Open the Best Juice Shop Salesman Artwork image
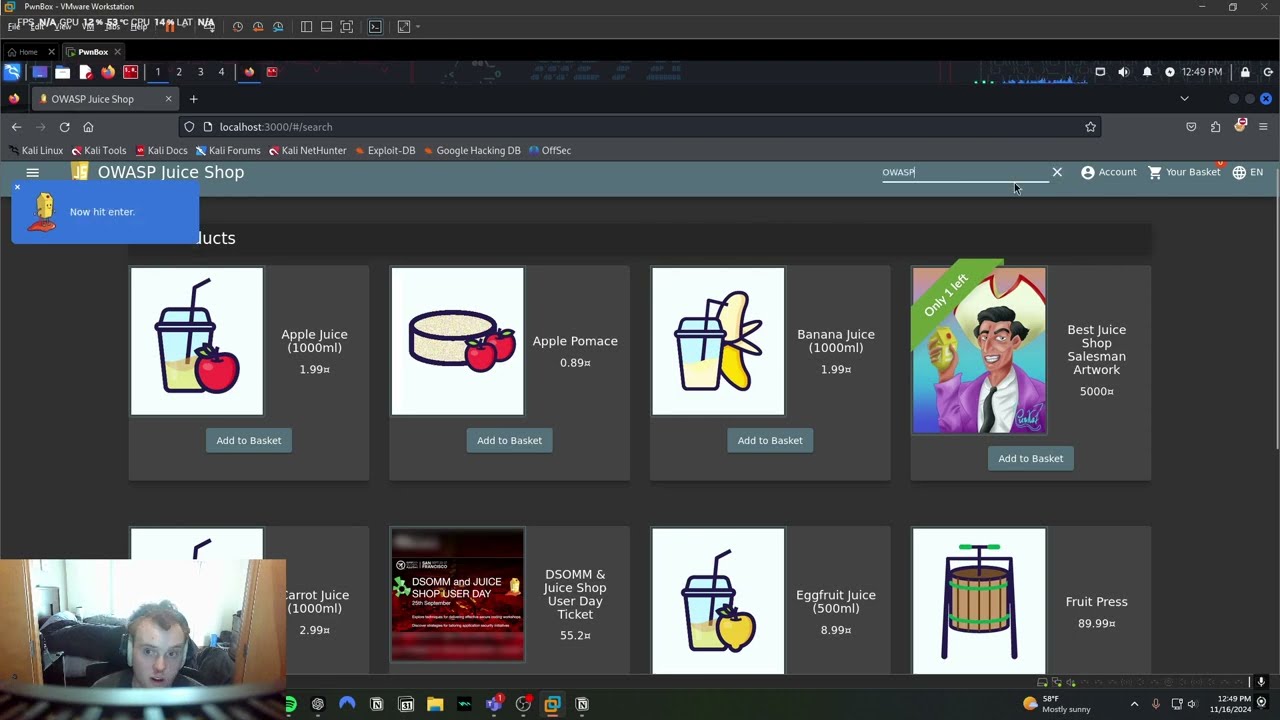Image resolution: width=1280 pixels, height=720 pixels. click(x=979, y=350)
